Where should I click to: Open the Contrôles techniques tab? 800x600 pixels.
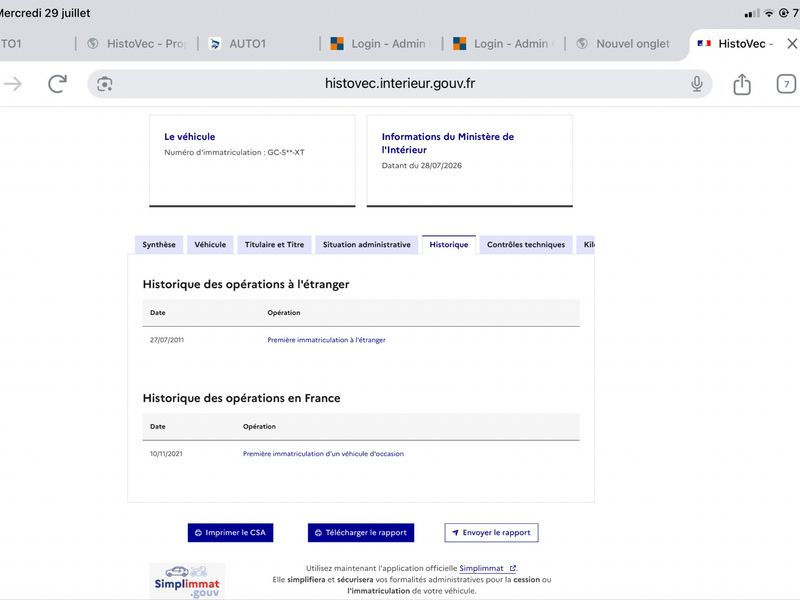point(526,245)
